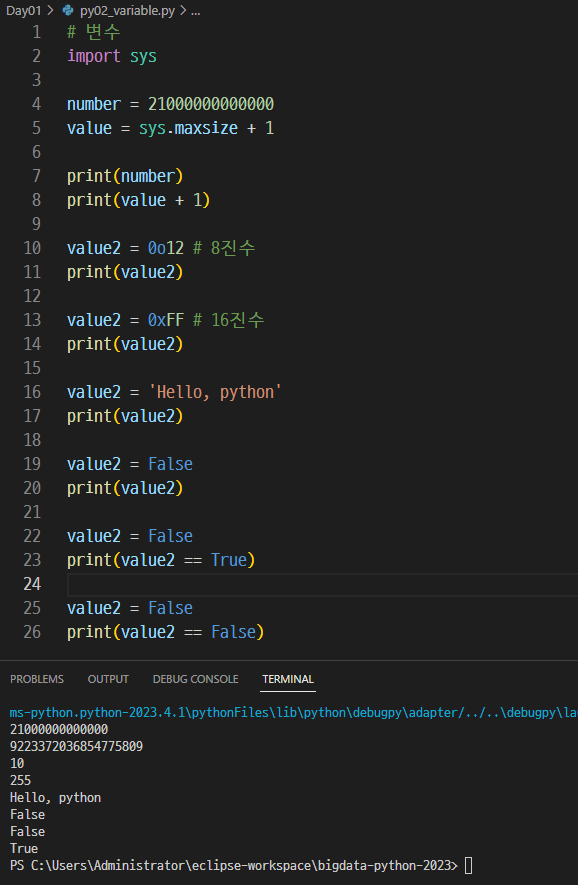Click the terminal prompt cursor

point(468,865)
